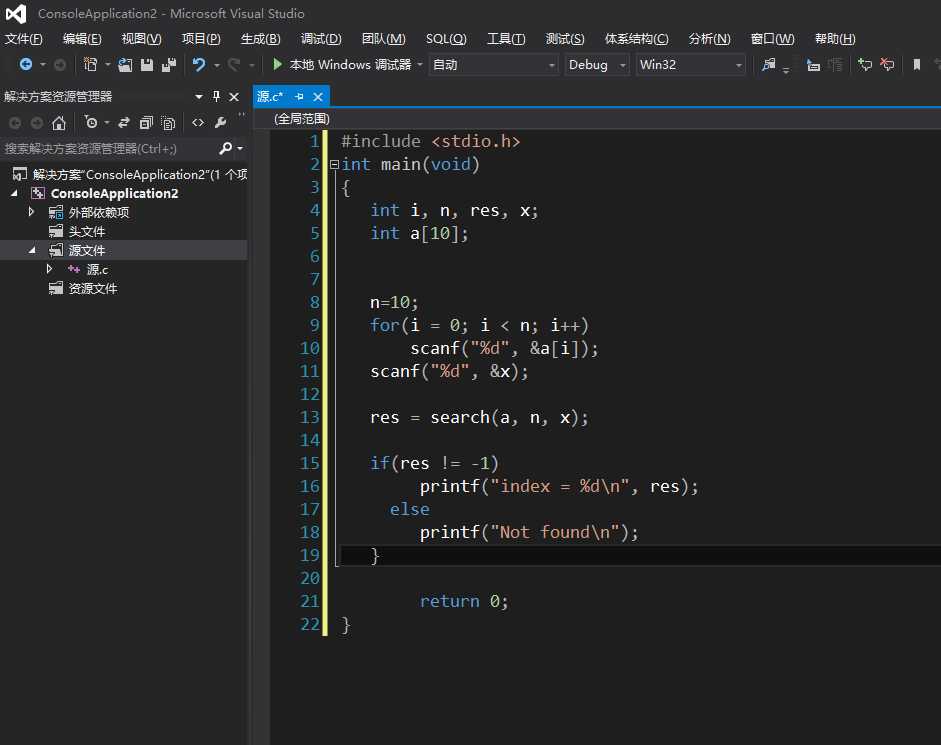Open the 视图(V) menu
This screenshot has height=745, width=941.
pyautogui.click(x=142, y=39)
